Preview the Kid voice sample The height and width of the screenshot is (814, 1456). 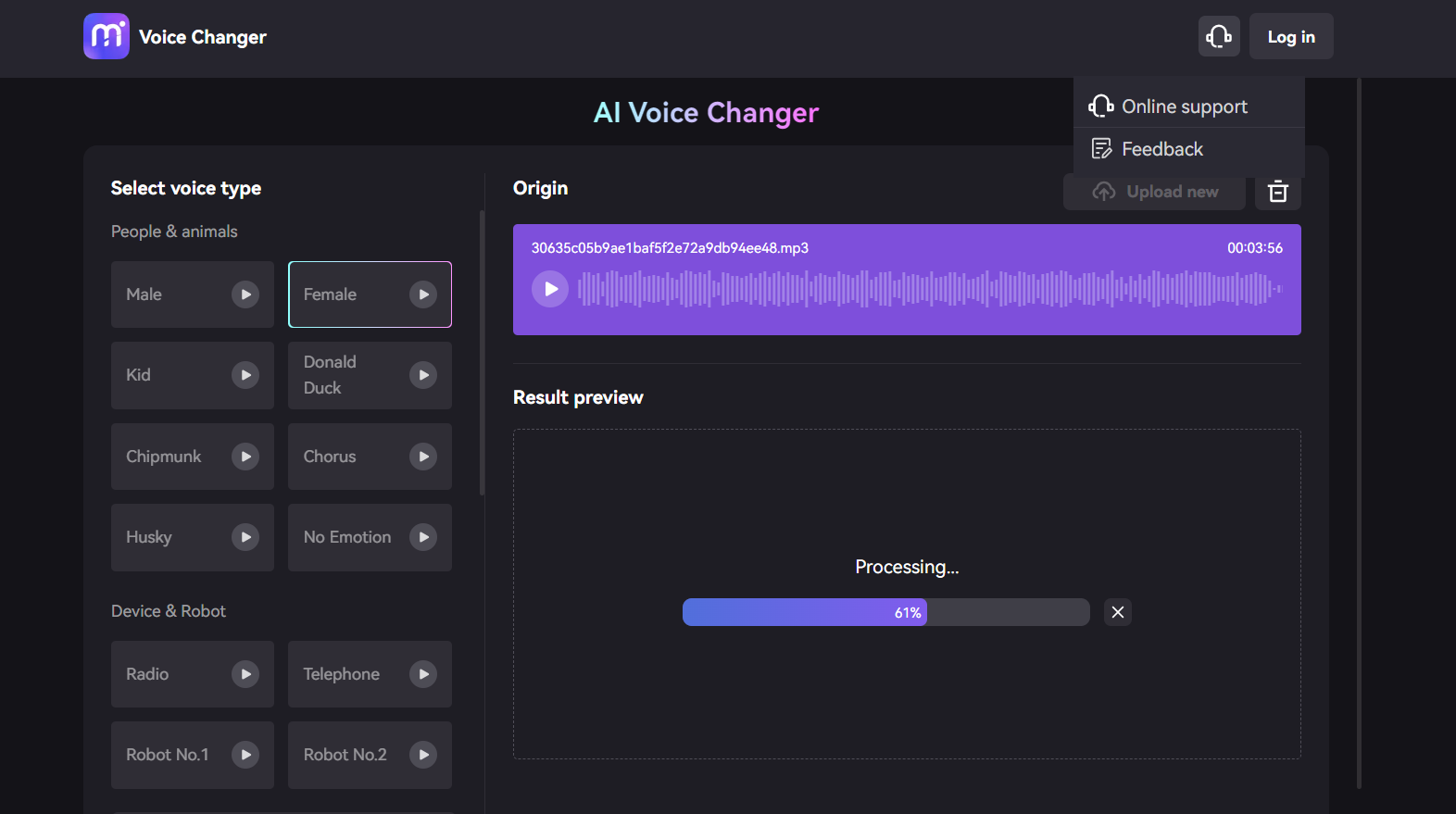click(245, 375)
